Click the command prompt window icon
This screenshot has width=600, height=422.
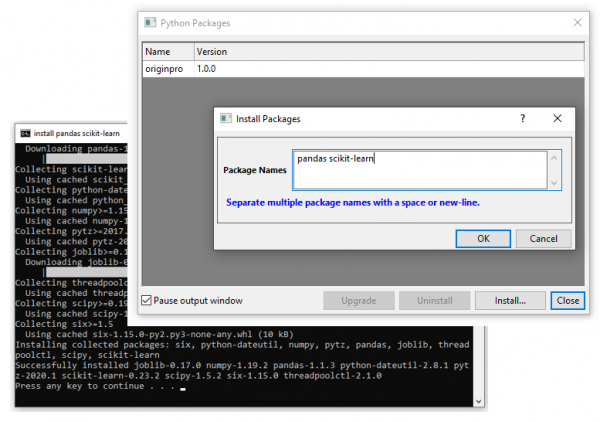[25, 133]
